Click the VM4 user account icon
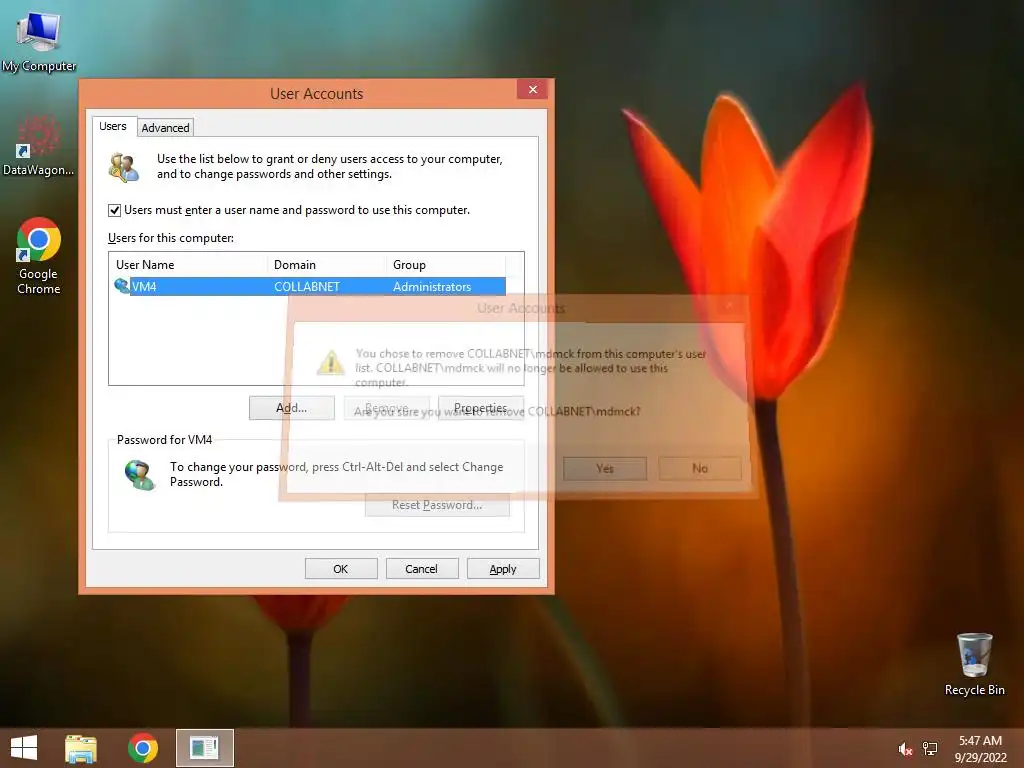The image size is (1024, 768). point(121,286)
